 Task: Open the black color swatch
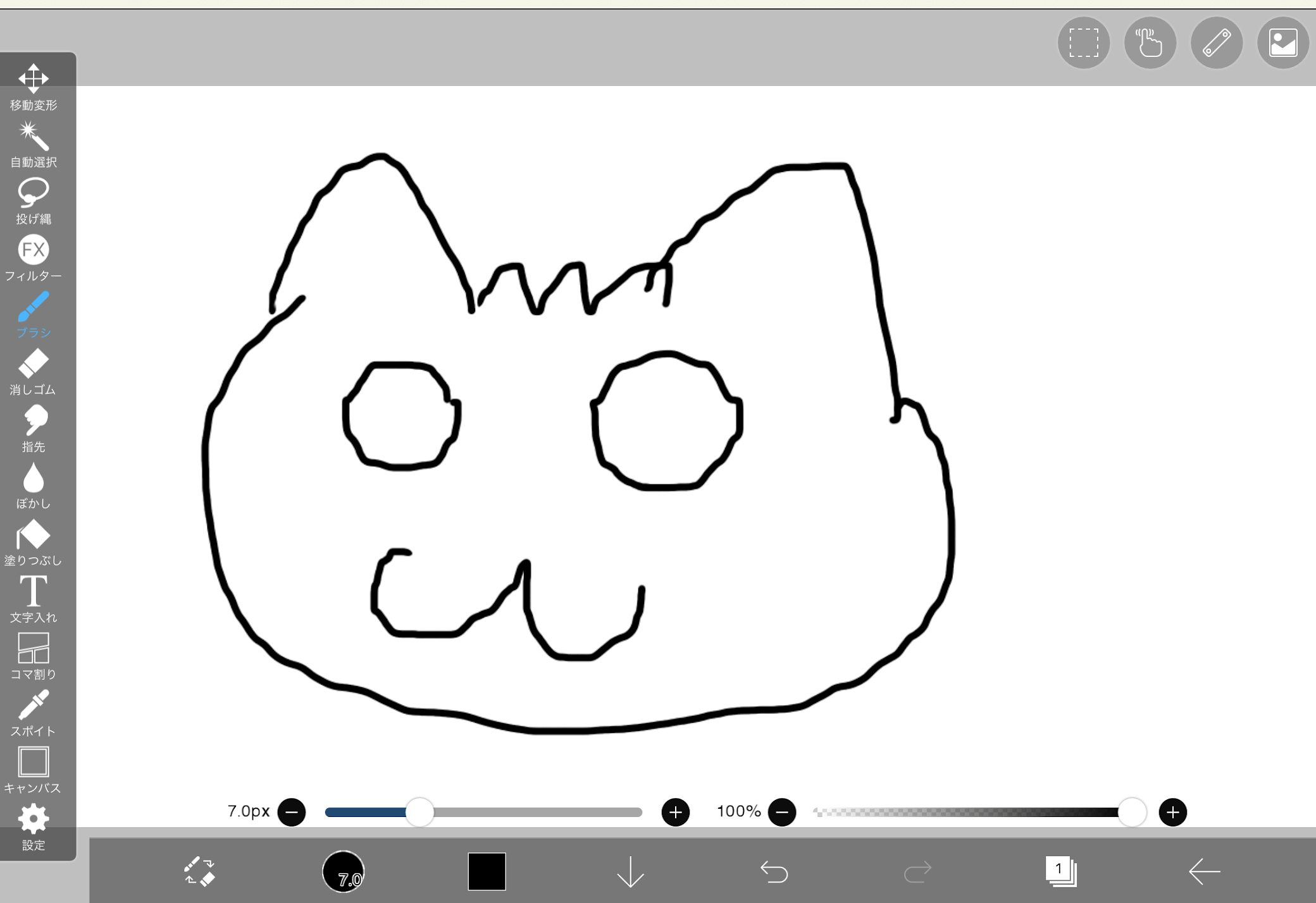(x=487, y=871)
